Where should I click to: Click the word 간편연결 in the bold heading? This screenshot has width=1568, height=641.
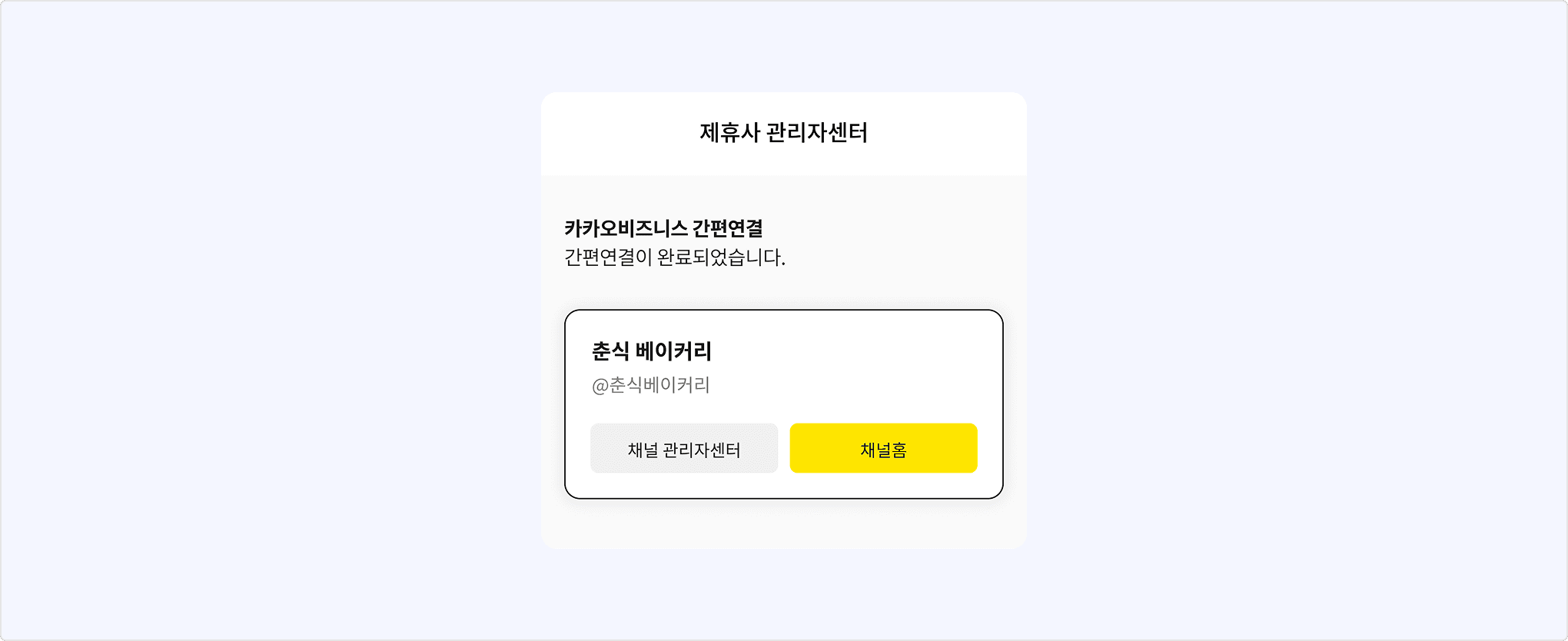727,228
